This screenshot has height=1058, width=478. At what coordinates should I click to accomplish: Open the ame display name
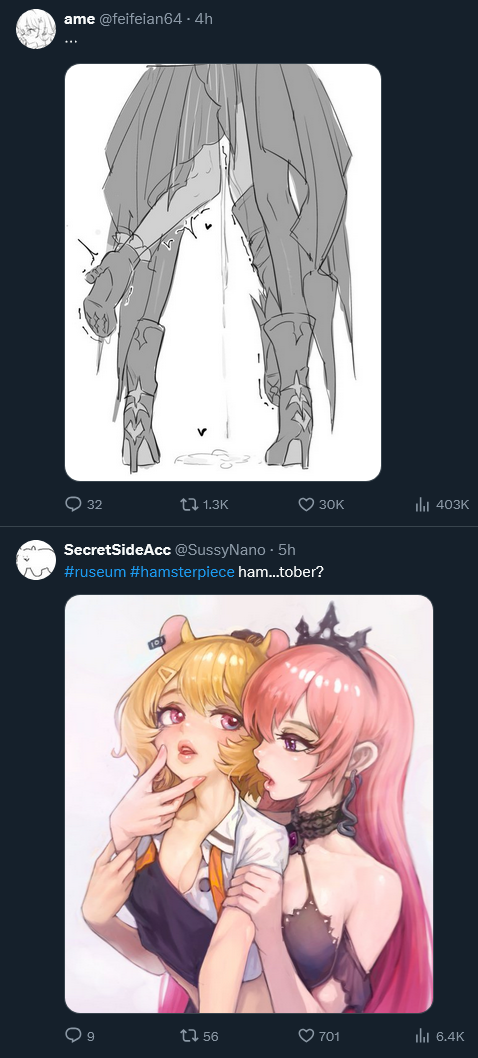(x=79, y=19)
